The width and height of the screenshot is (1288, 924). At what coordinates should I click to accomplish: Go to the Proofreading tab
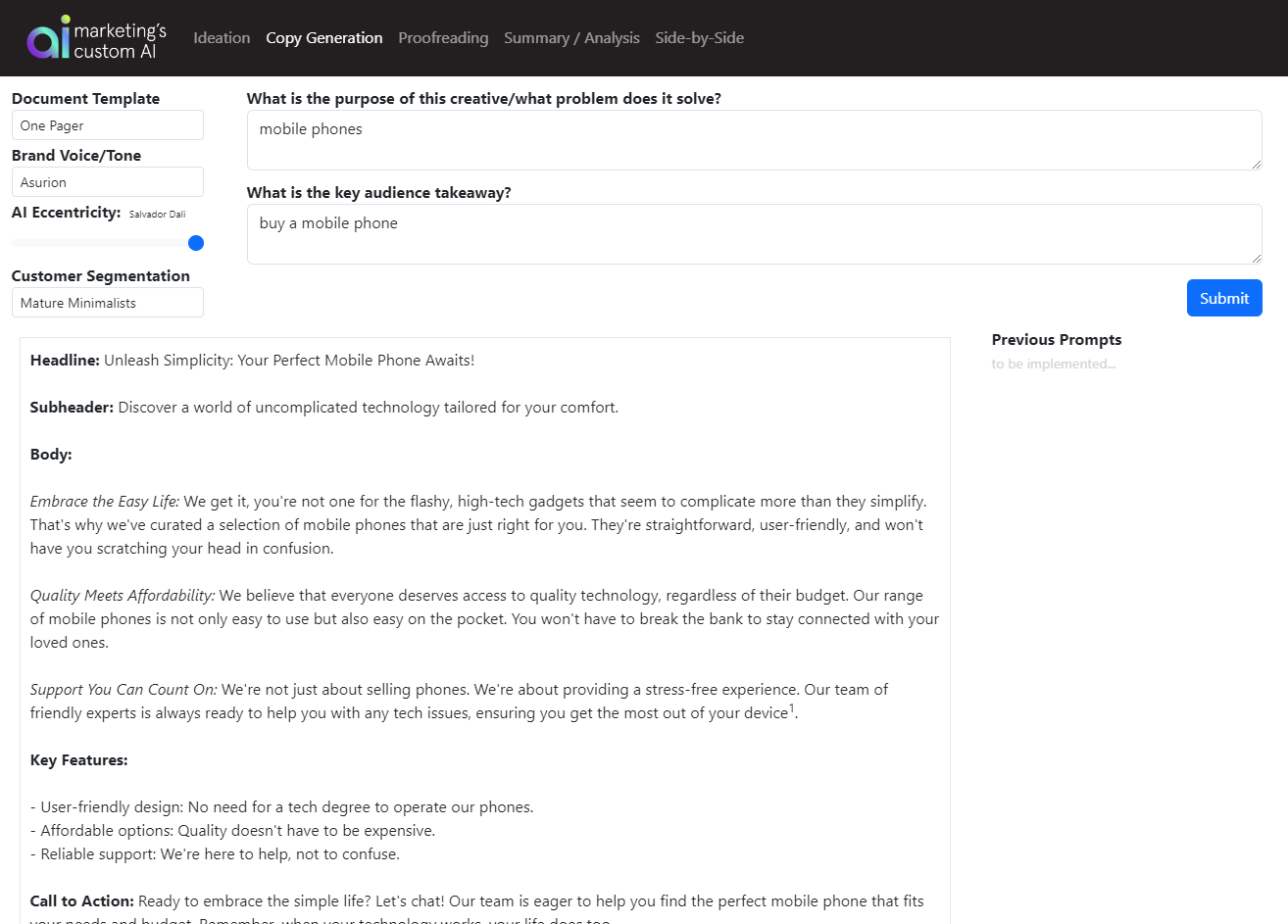pyautogui.click(x=443, y=38)
